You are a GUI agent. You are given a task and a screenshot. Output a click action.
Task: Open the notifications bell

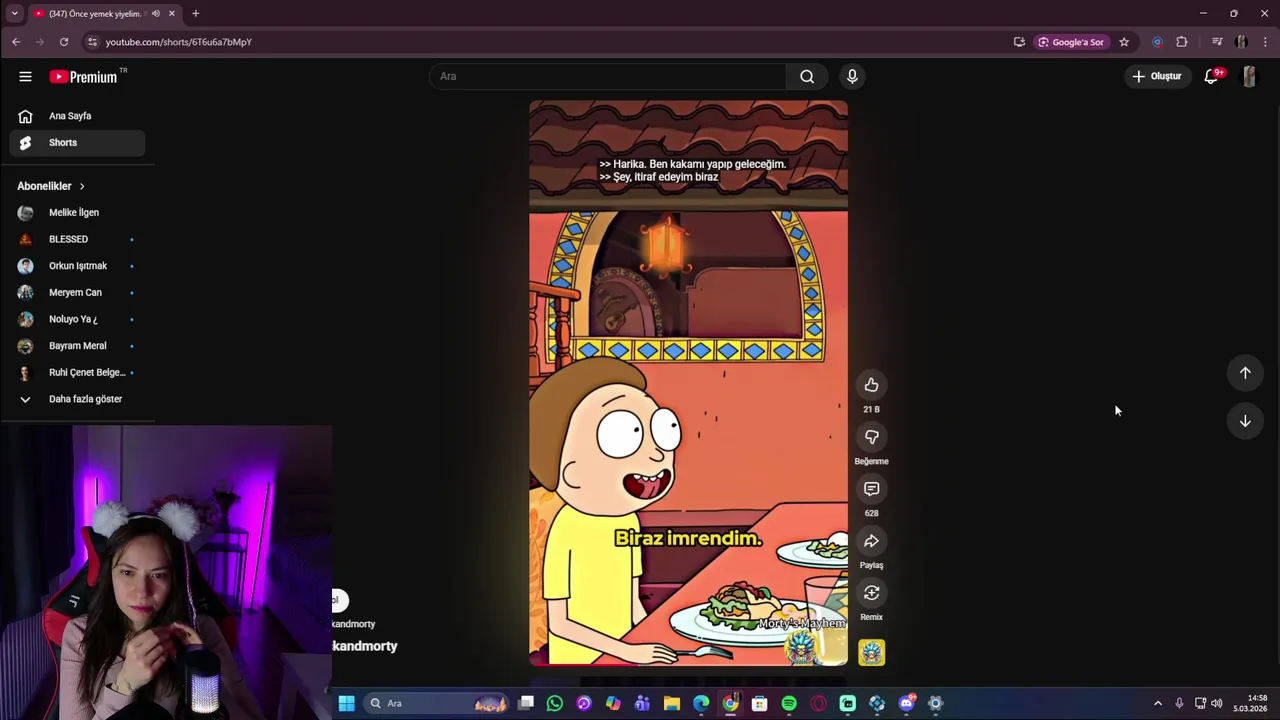click(1211, 76)
